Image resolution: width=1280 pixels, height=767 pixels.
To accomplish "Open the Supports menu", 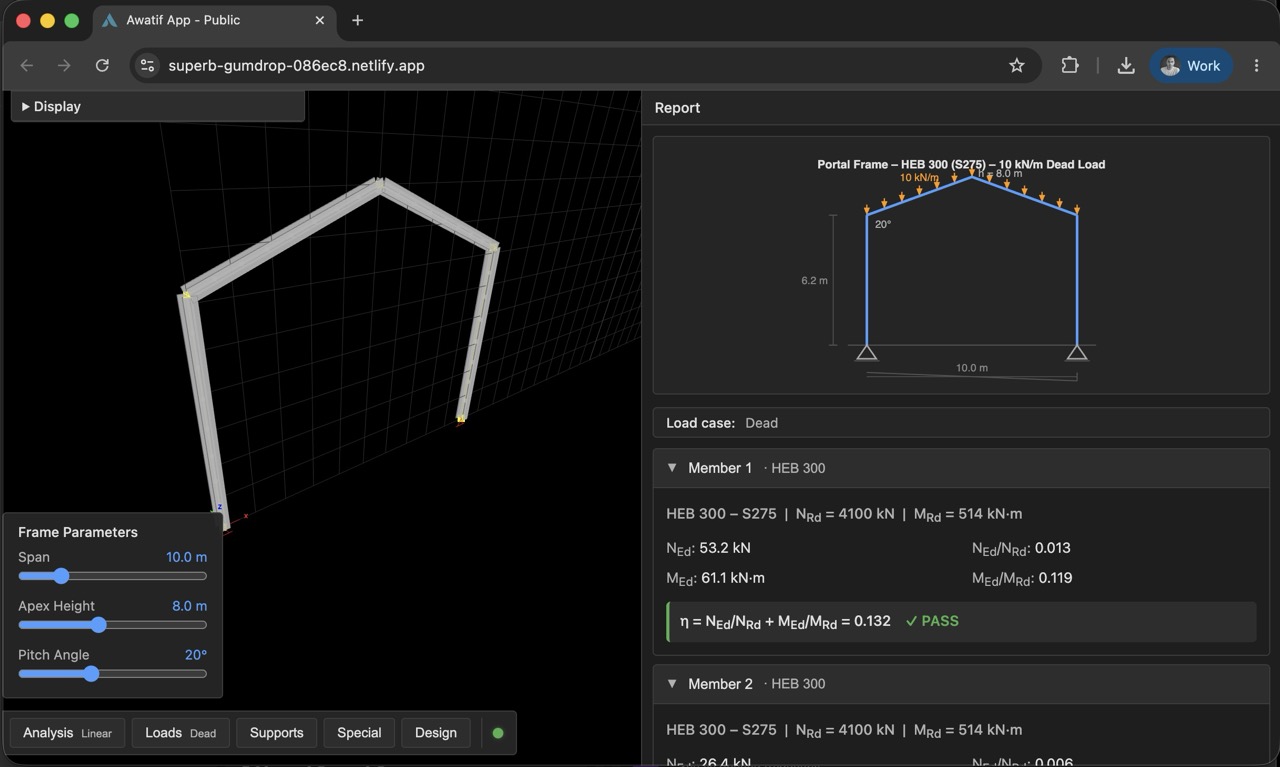I will [276, 733].
